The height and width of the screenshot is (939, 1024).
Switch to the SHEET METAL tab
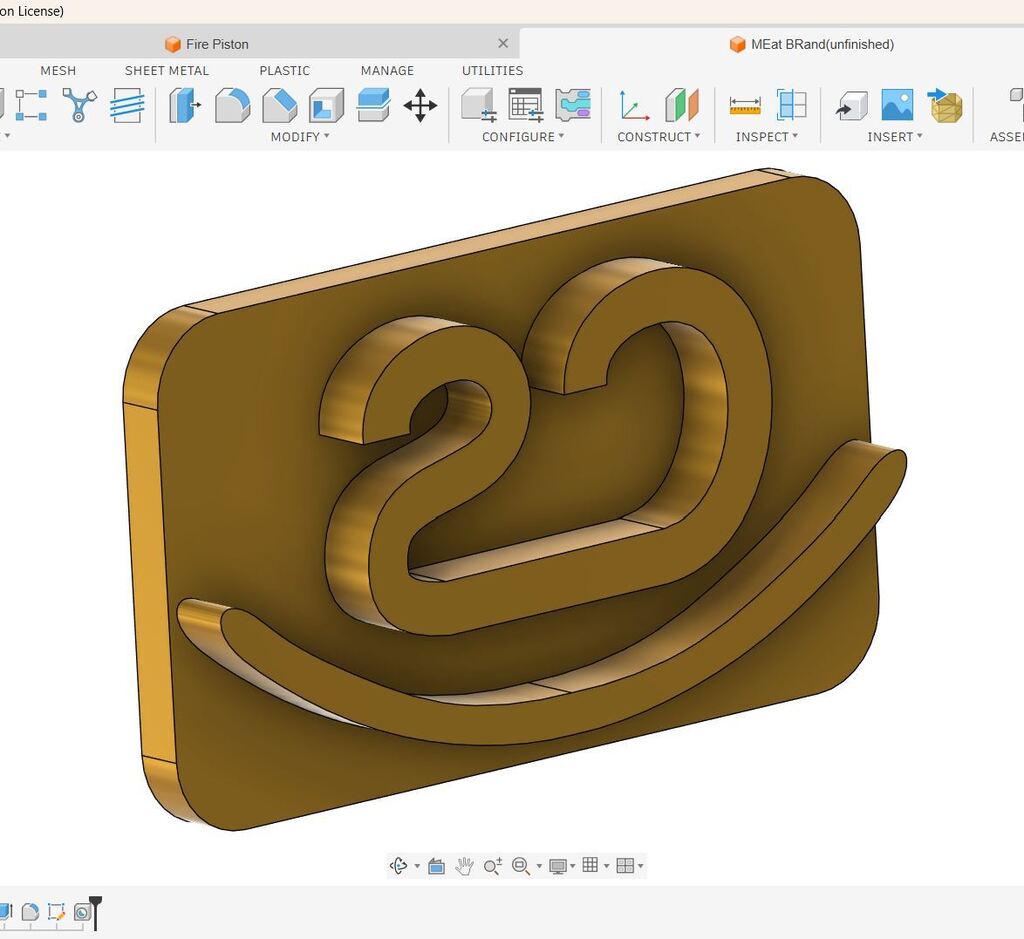pos(167,71)
